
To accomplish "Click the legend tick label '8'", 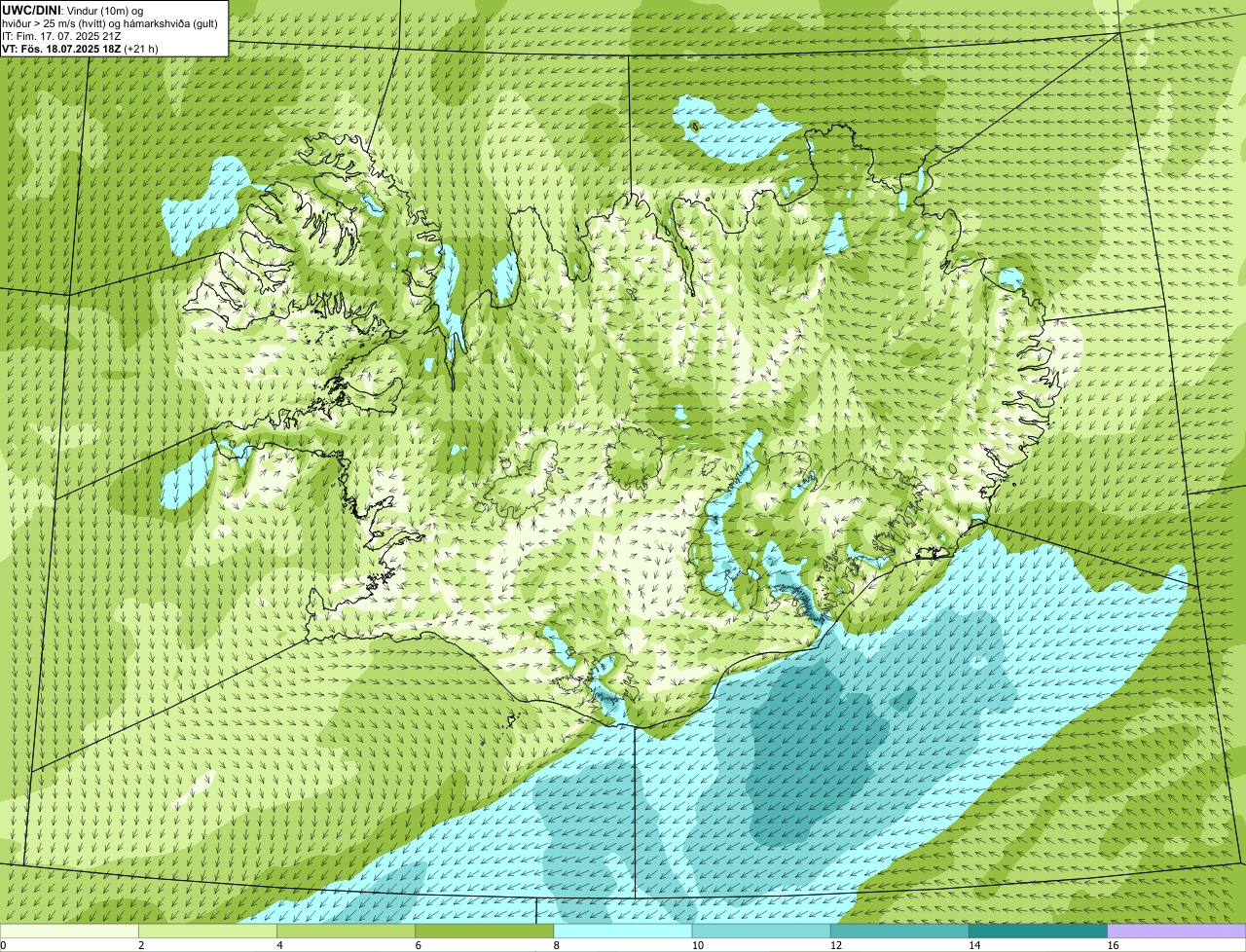I will [557, 945].
